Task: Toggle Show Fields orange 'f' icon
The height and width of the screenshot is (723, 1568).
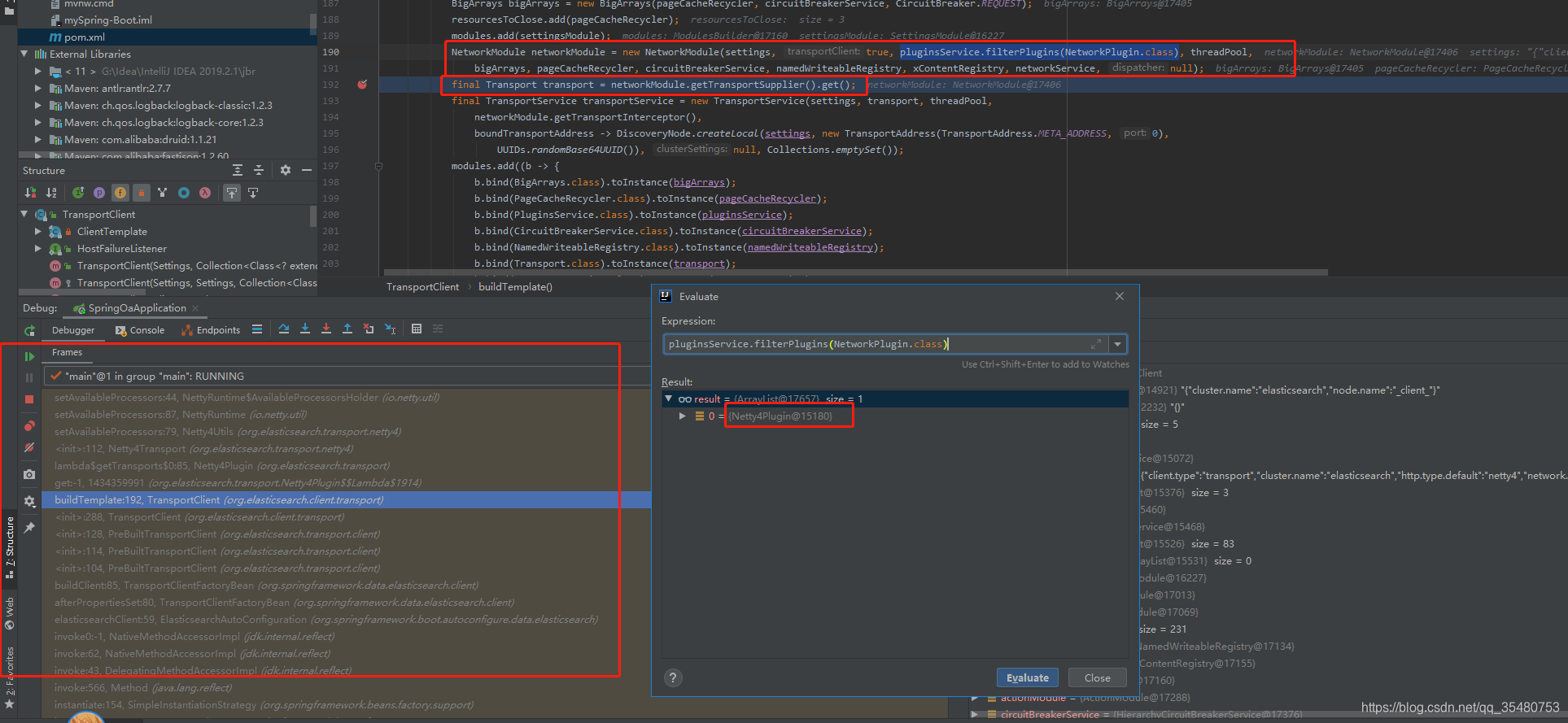Action: (120, 193)
